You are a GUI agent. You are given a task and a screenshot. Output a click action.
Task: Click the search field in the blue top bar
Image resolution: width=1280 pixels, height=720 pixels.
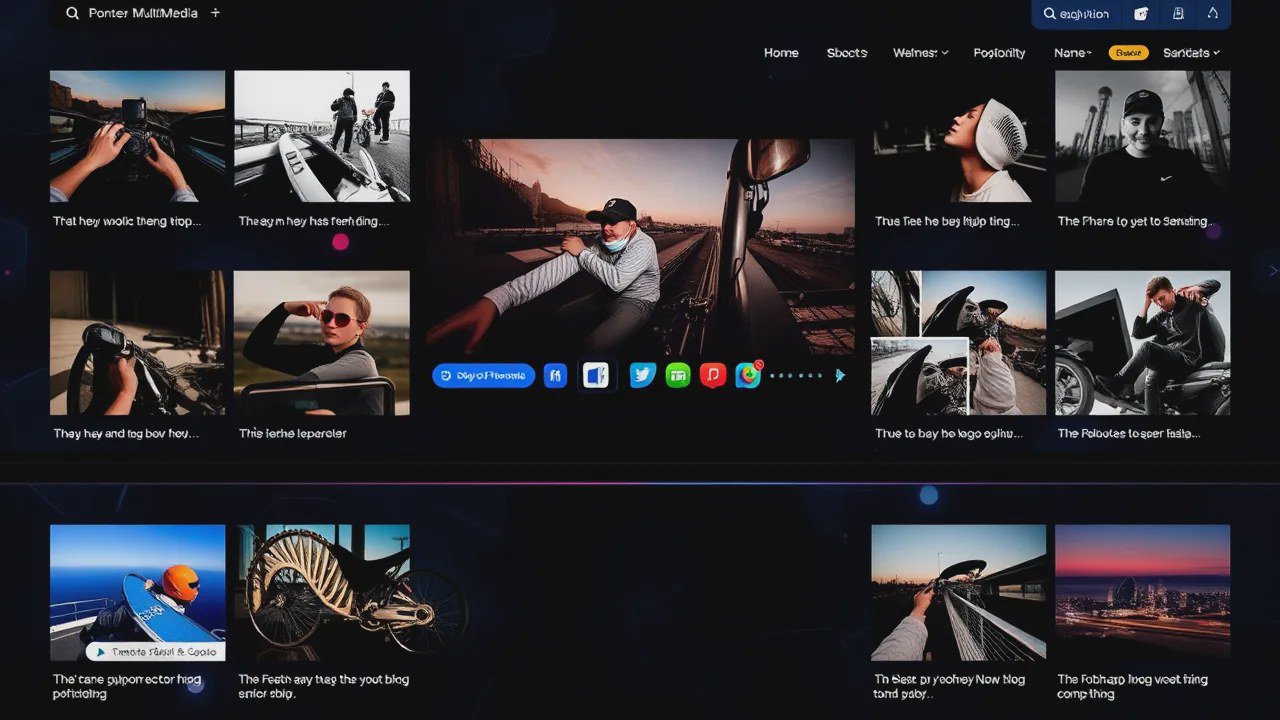[1076, 14]
